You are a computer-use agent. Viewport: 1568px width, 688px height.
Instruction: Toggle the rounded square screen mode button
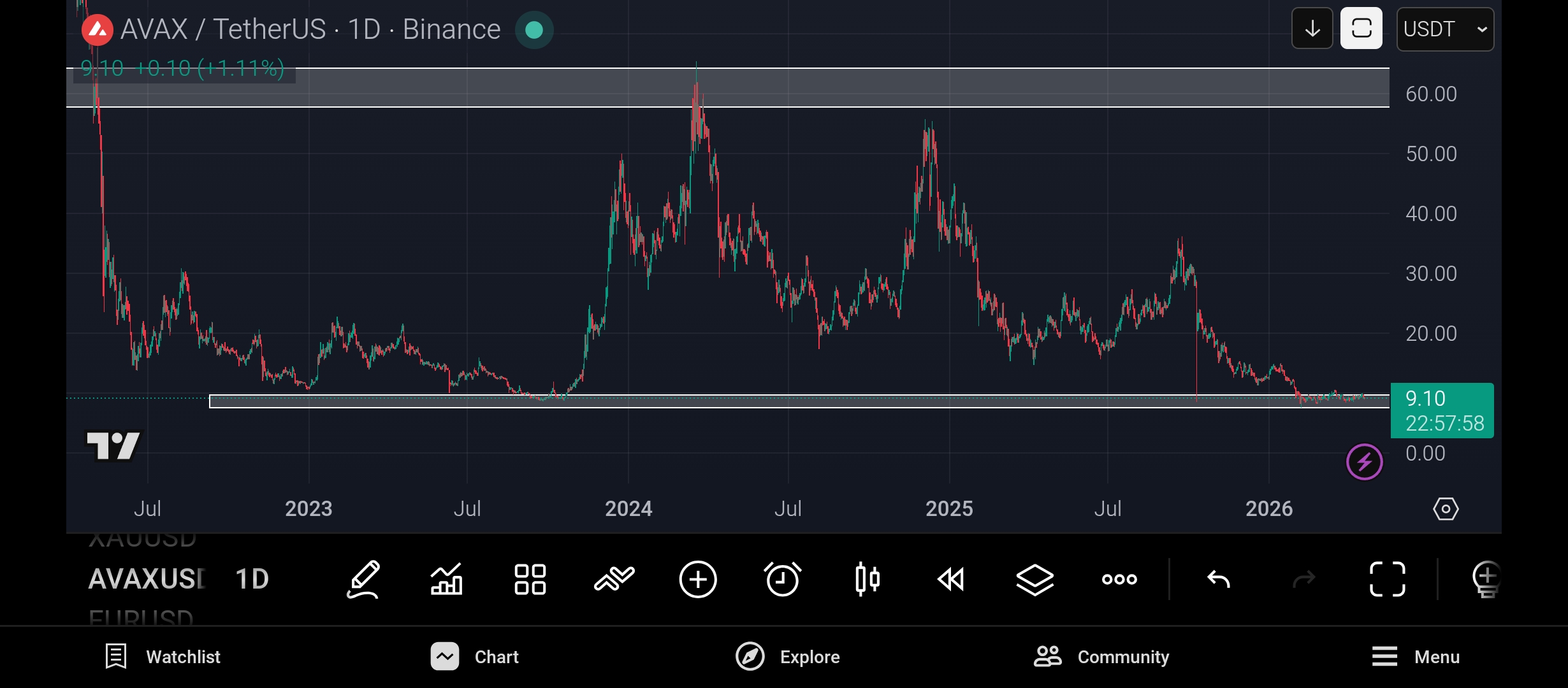(1361, 29)
